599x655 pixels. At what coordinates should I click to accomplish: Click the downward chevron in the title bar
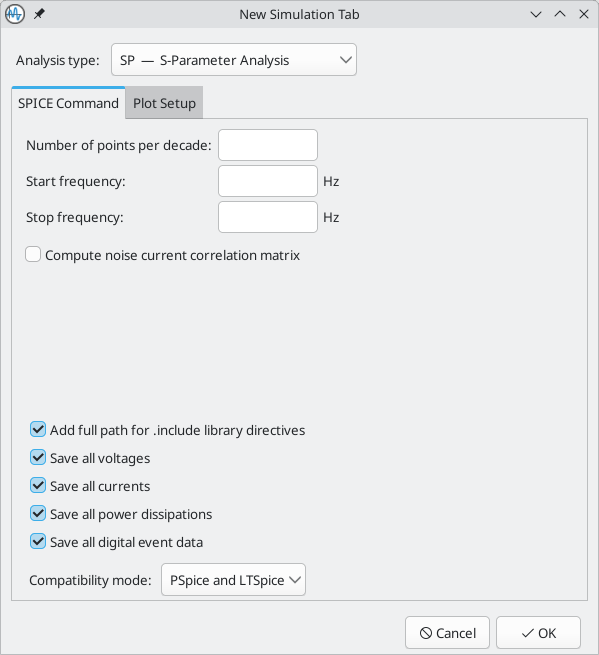(536, 14)
